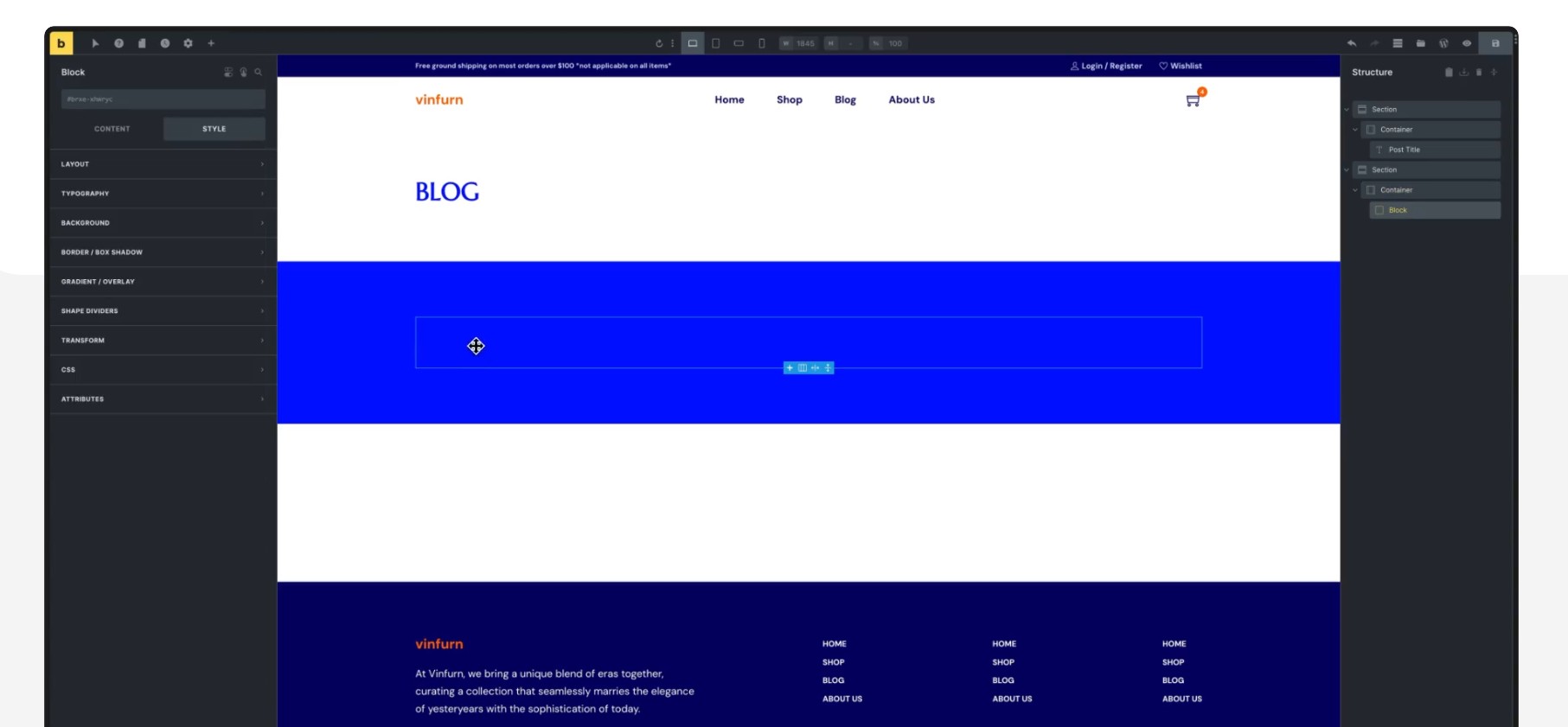Click About Us in the header navigation

click(912, 100)
